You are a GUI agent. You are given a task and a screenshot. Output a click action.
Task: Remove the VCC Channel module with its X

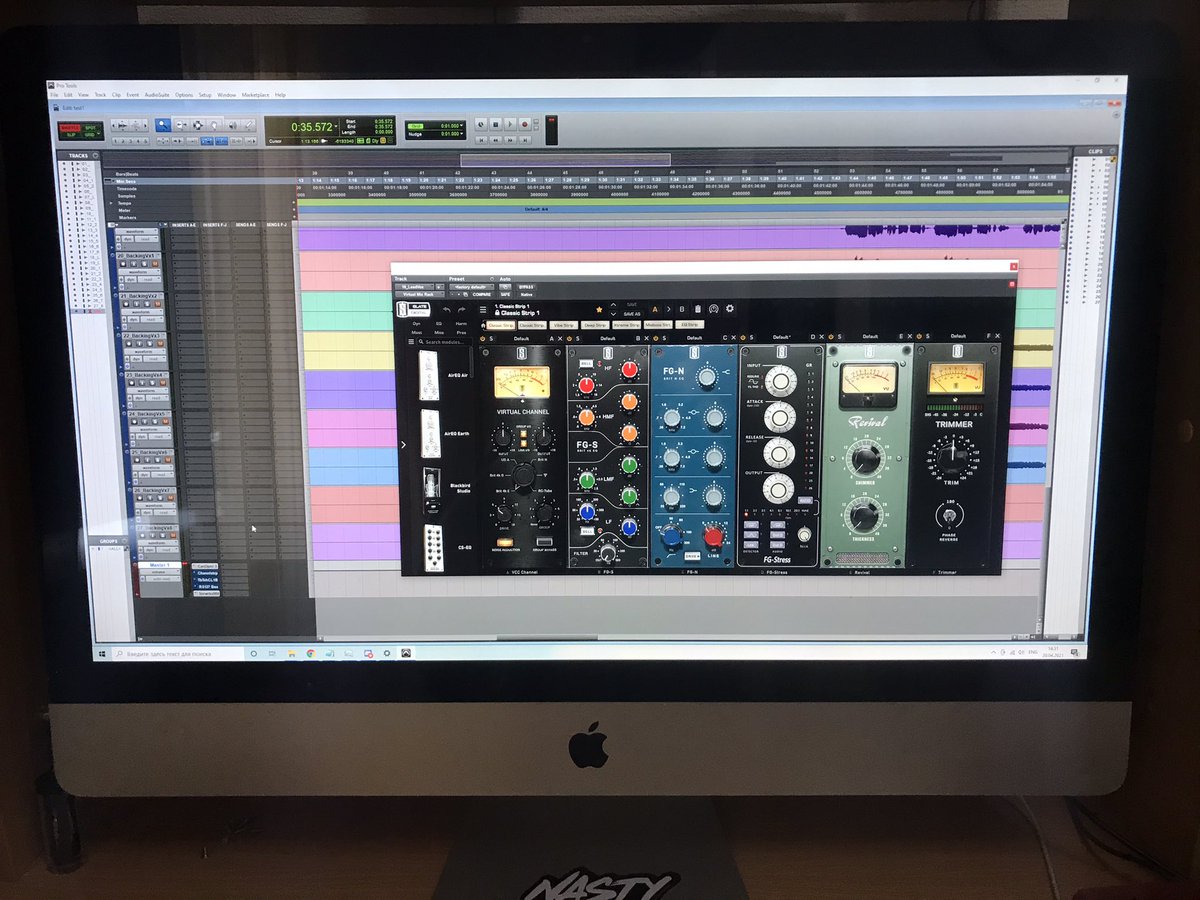[560, 339]
